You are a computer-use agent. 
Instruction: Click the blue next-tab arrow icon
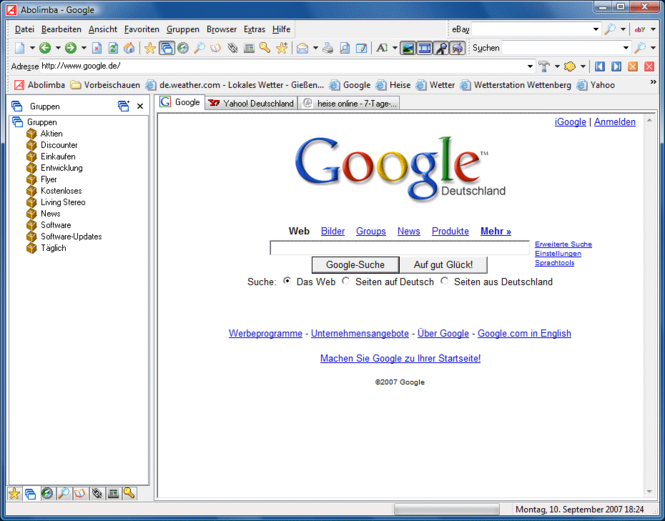616,67
